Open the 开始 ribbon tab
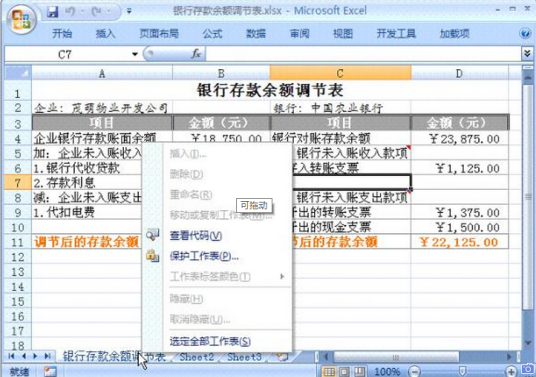 [62, 33]
